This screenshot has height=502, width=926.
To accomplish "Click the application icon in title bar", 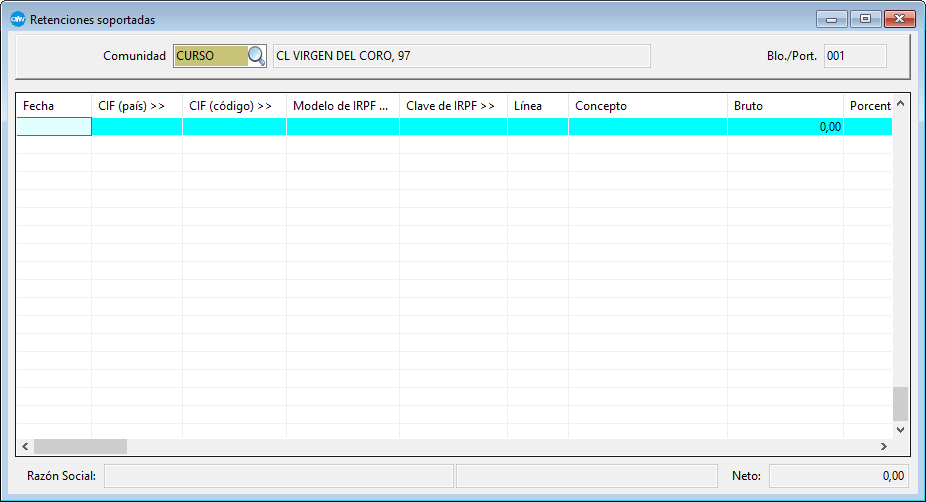I will pos(17,19).
